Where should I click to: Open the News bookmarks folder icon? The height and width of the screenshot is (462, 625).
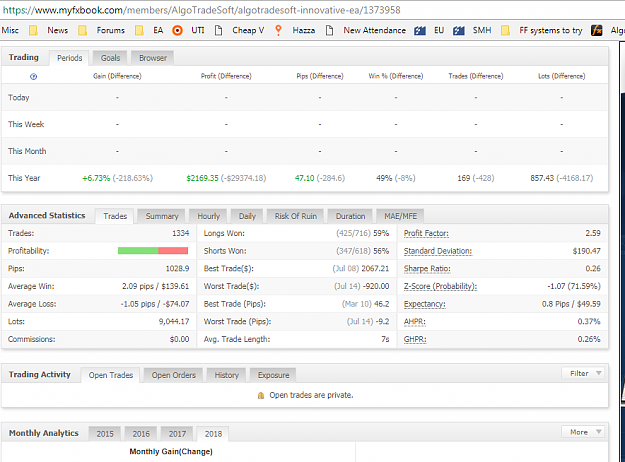click(33, 30)
